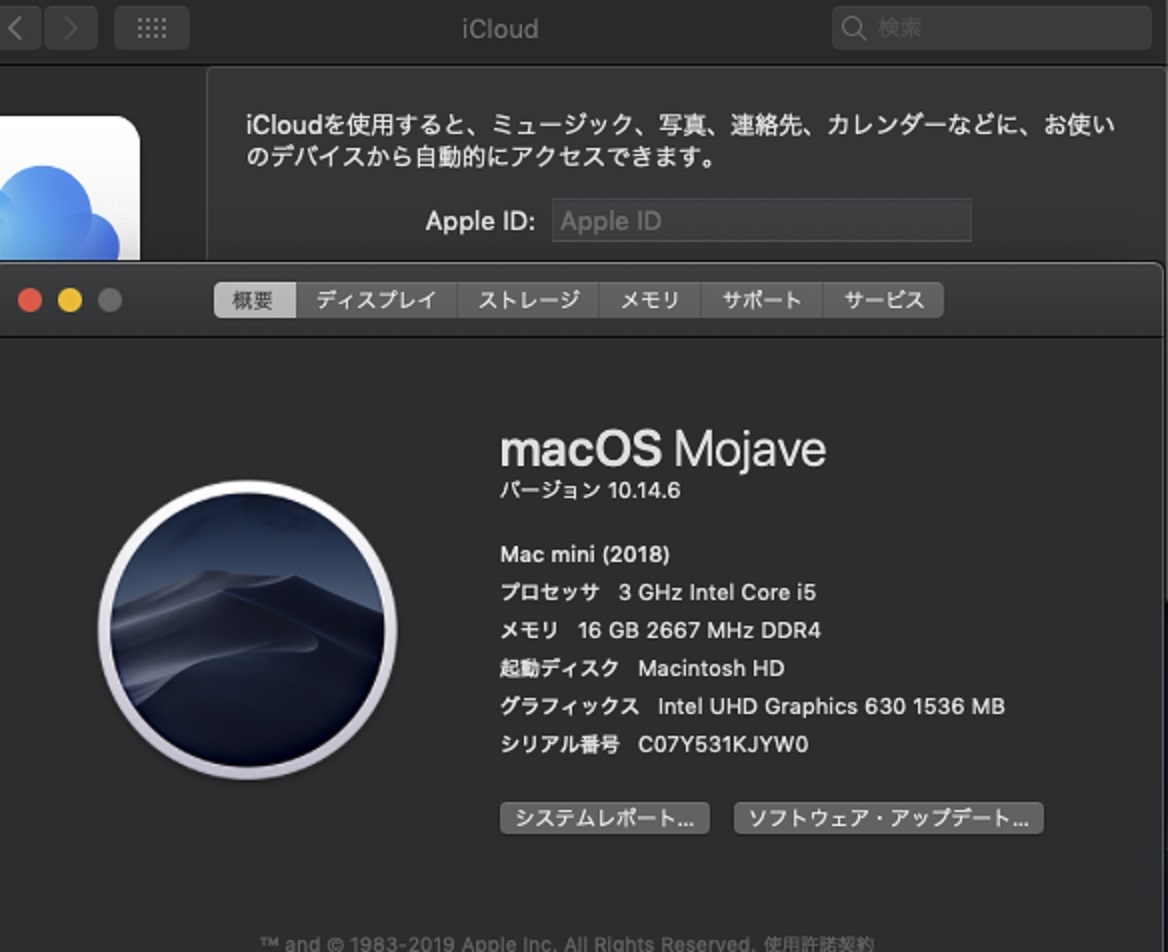Go forward in System Preferences

[x=71, y=28]
